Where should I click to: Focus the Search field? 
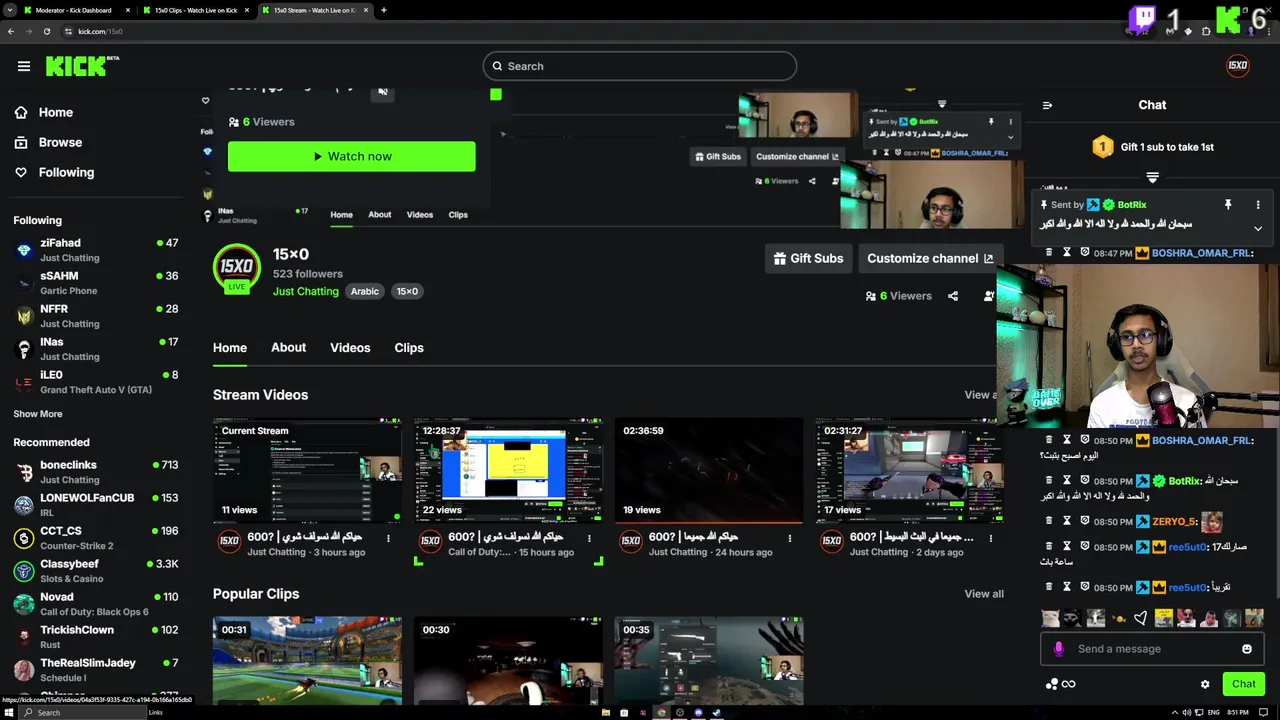point(640,66)
